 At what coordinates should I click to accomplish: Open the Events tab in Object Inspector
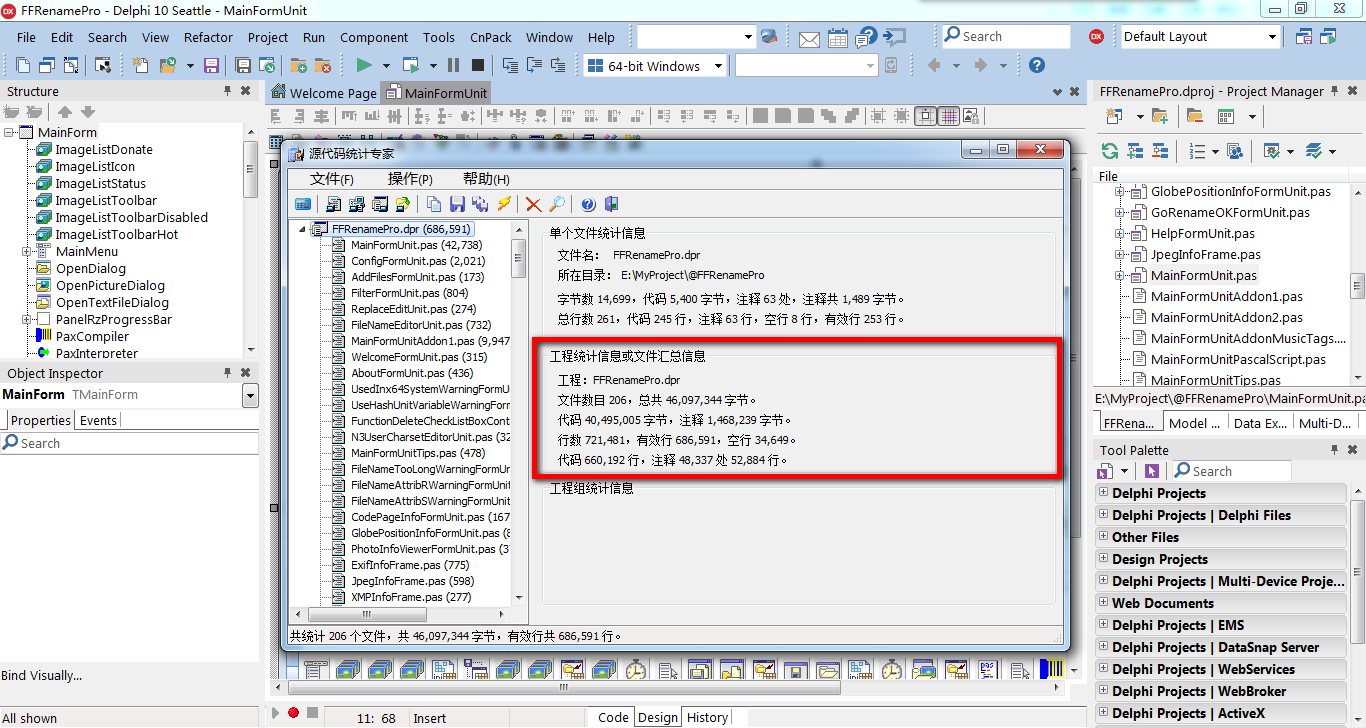[98, 420]
